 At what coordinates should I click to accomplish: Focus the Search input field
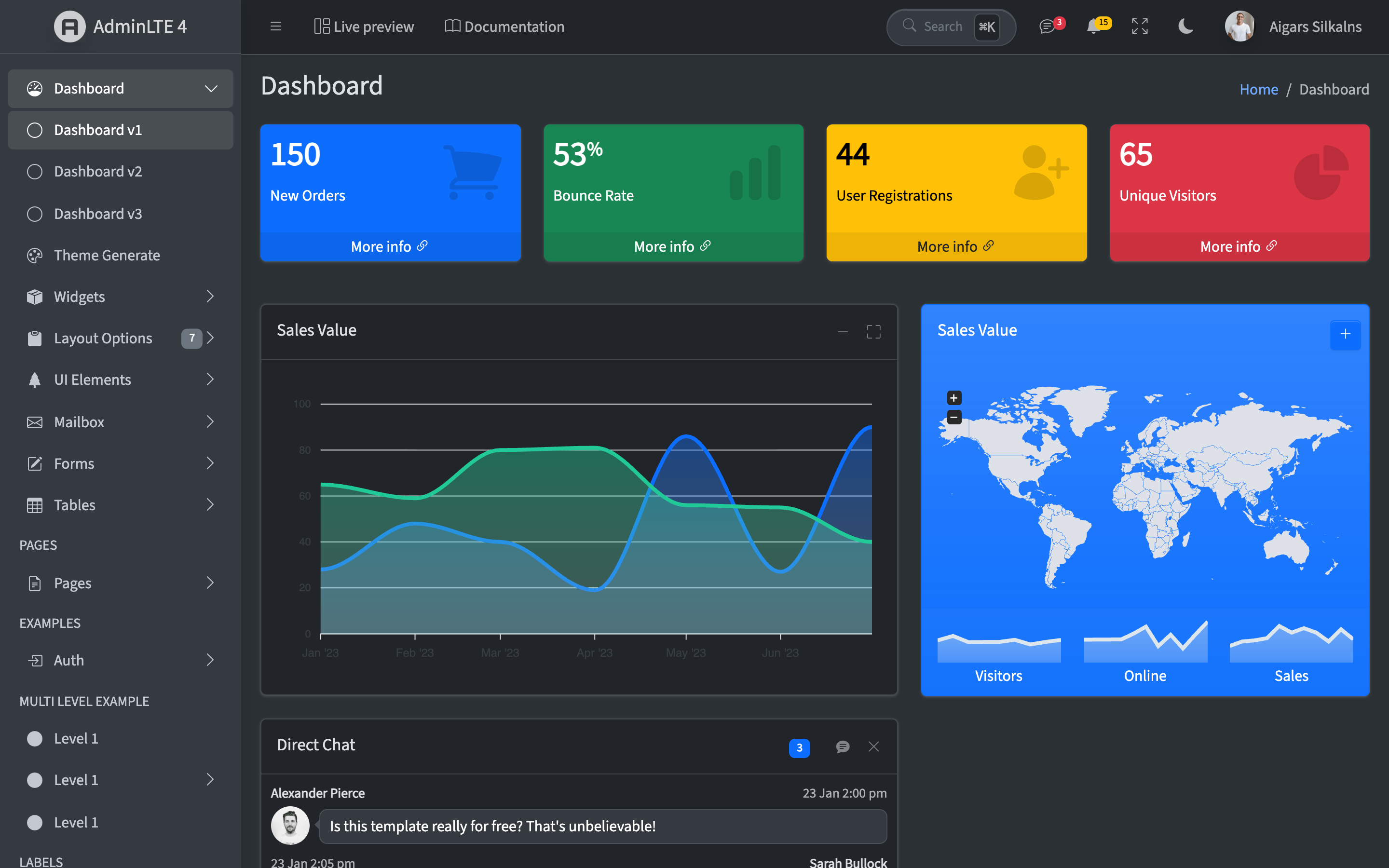click(951, 27)
